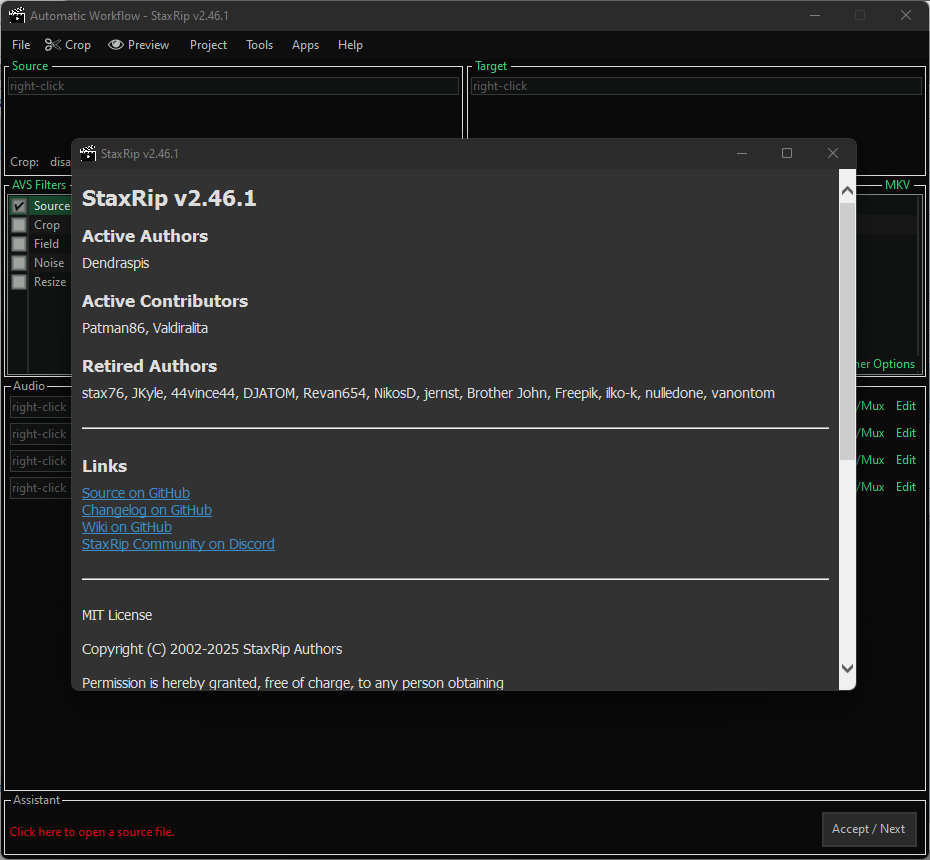Click the MKV container label
930x860 pixels.
(897, 185)
